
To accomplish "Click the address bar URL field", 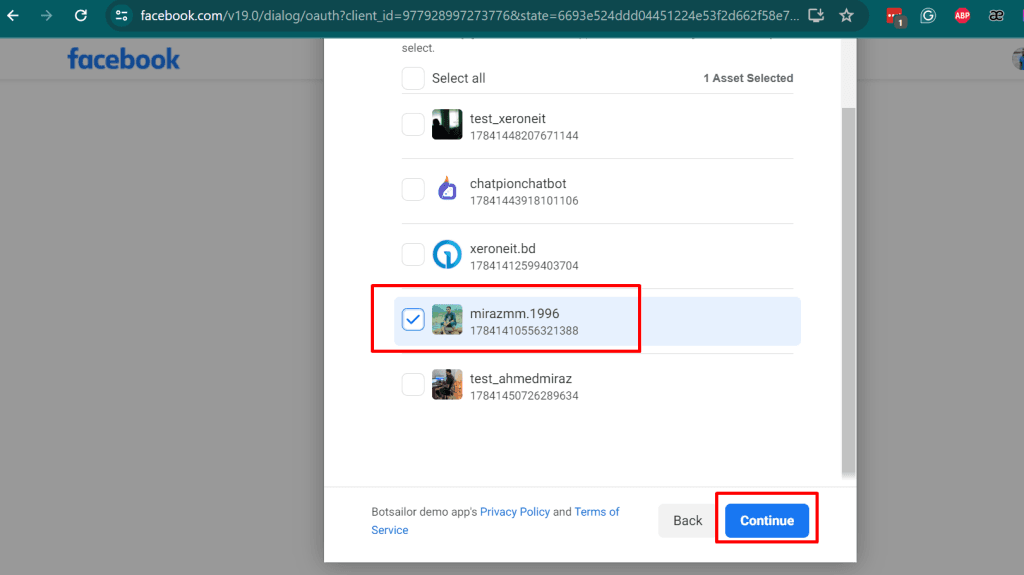I will coord(470,16).
